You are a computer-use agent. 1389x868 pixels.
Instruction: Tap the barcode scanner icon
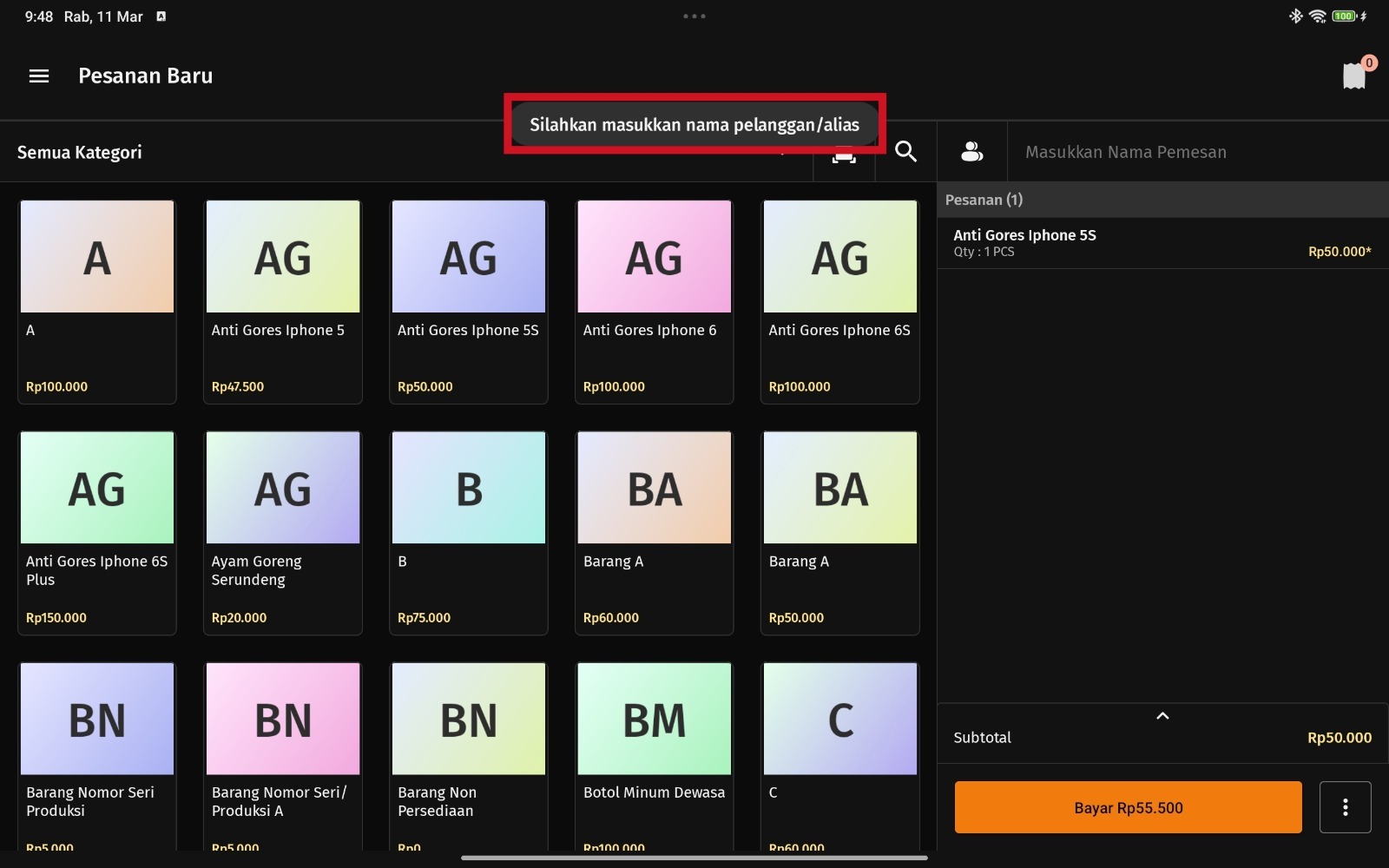[x=844, y=156]
